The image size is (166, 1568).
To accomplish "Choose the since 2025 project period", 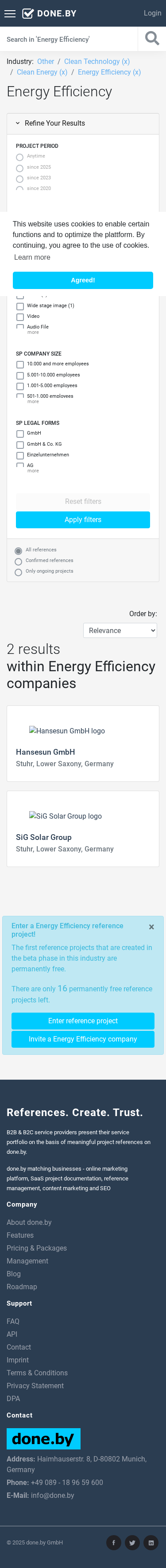I will click(19, 168).
